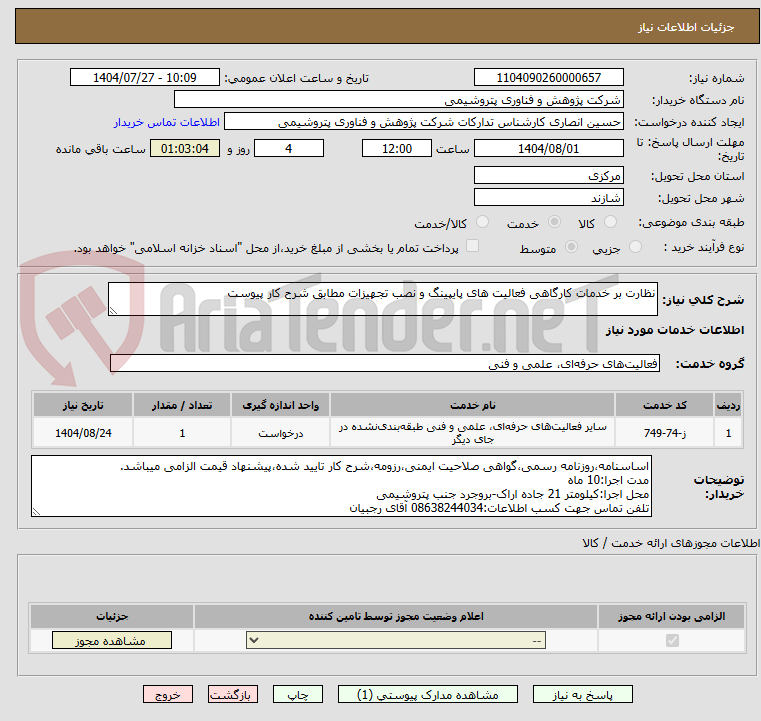Screen dimensions: 761x721
Task: Click the need date cell 1404/08/24
Action: 83,433
